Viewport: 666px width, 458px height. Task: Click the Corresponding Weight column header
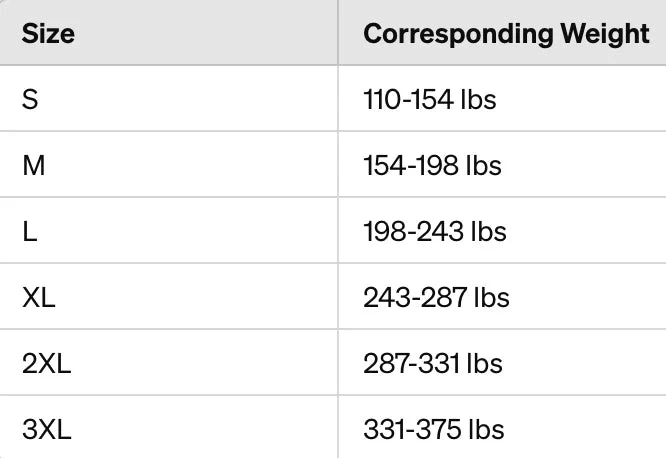pyautogui.click(x=502, y=32)
